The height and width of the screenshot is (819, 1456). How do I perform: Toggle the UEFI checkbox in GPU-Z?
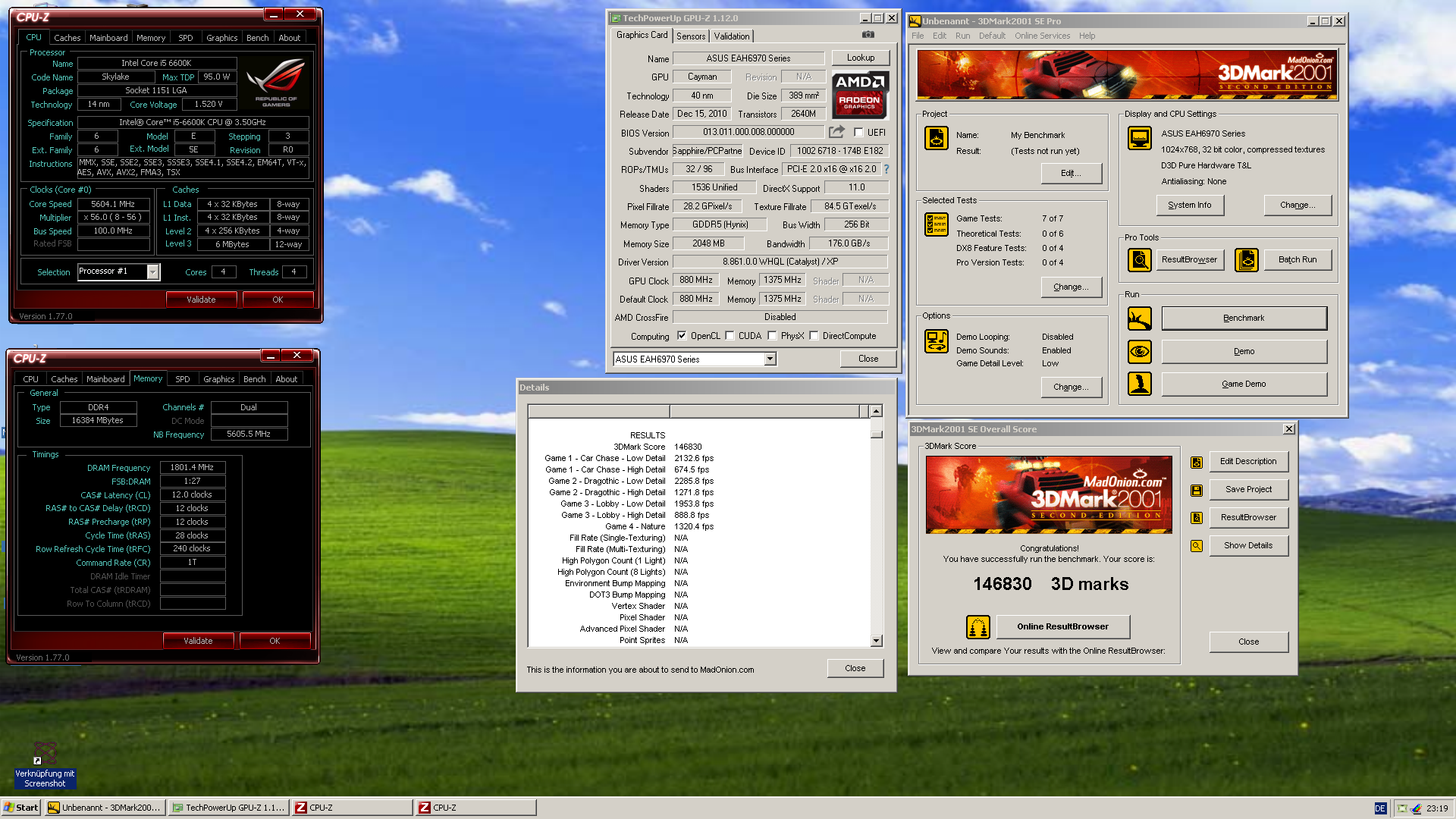point(859,132)
